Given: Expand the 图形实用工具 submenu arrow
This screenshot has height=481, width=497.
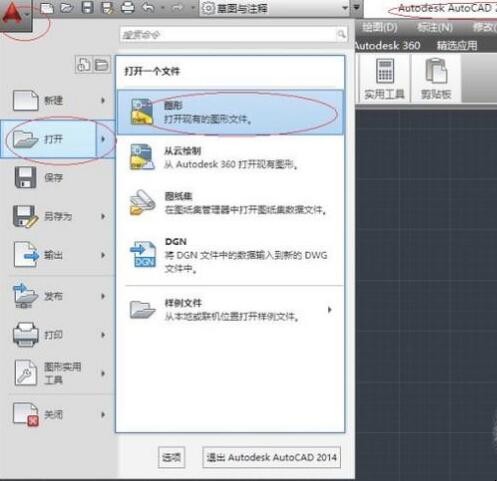Looking at the screenshot, I should 103,373.
